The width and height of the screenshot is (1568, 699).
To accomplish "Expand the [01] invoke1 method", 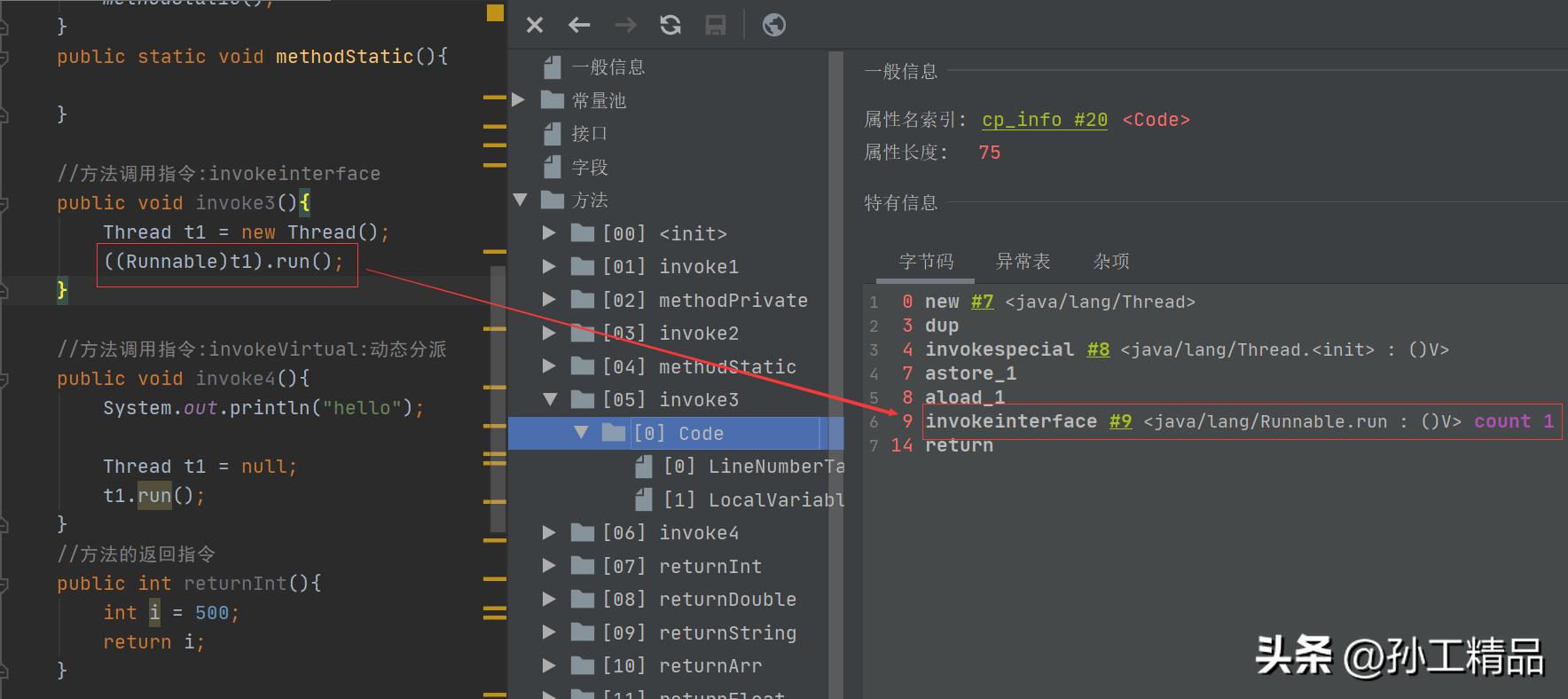I will coord(549,267).
